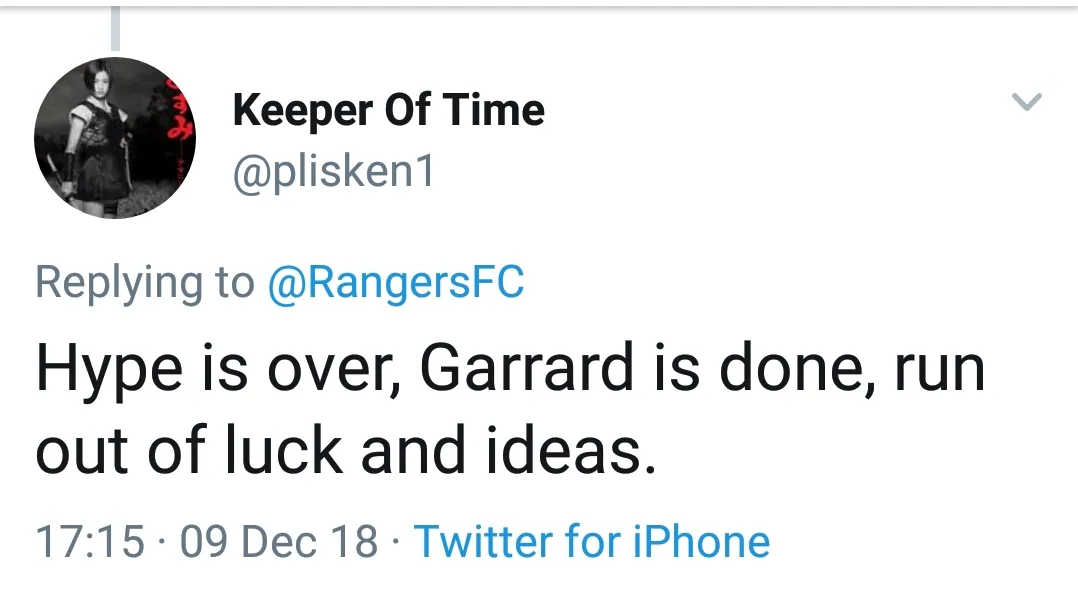The width and height of the screenshot is (1078, 589).
Task: Click the Replying to label
Action: point(145,283)
